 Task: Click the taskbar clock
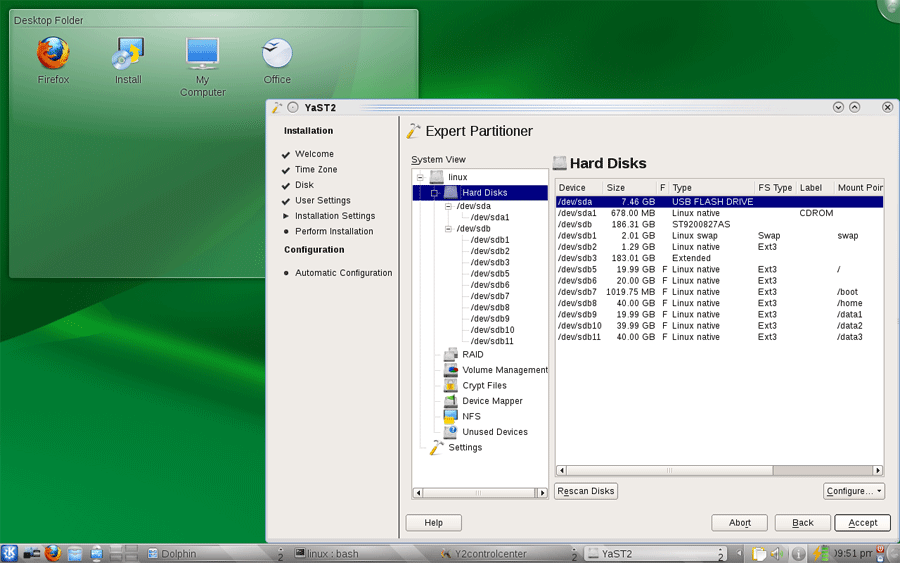point(853,553)
